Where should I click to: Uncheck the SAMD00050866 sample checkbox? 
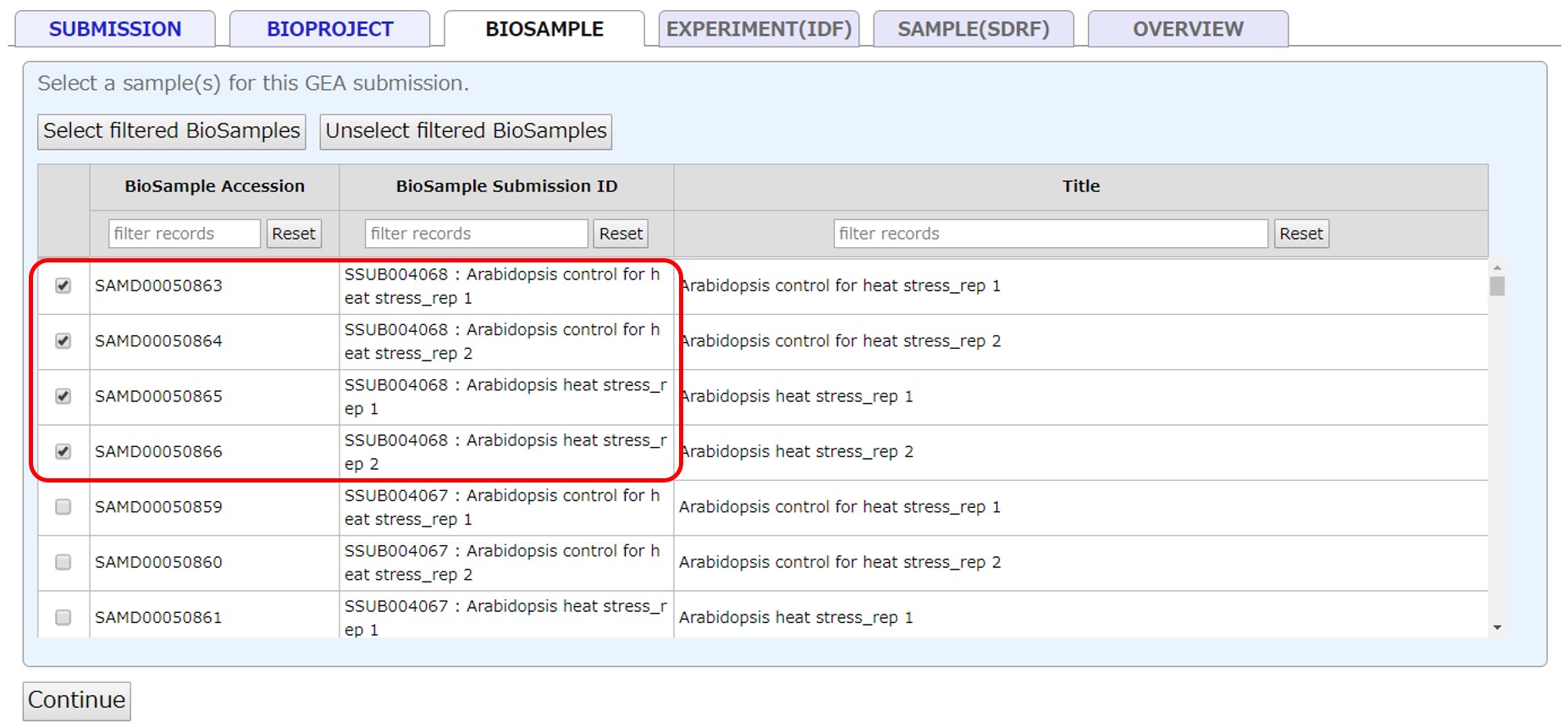click(63, 452)
